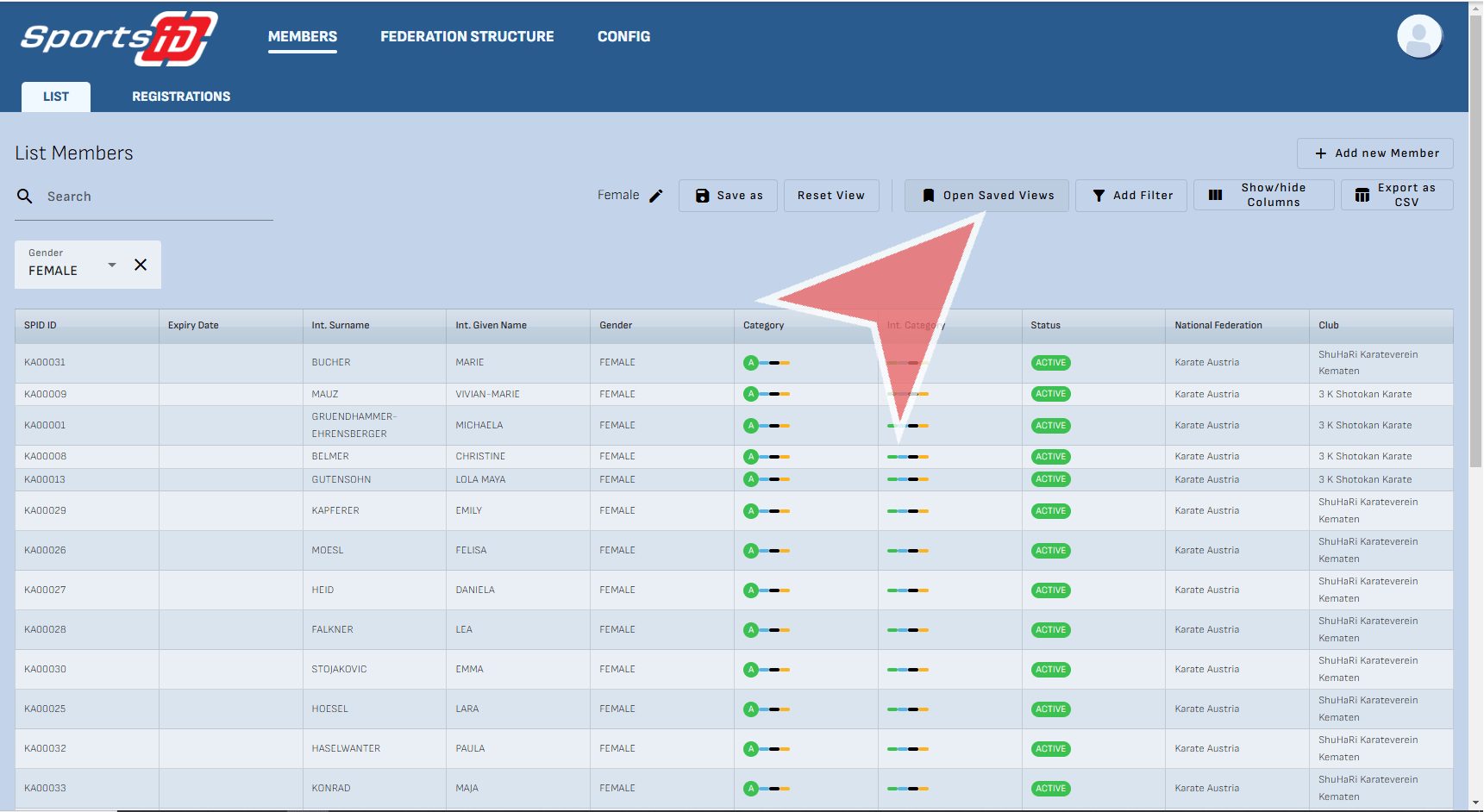The width and height of the screenshot is (1484, 812).
Task: Click category A badge for BUCHER
Action: (751, 363)
